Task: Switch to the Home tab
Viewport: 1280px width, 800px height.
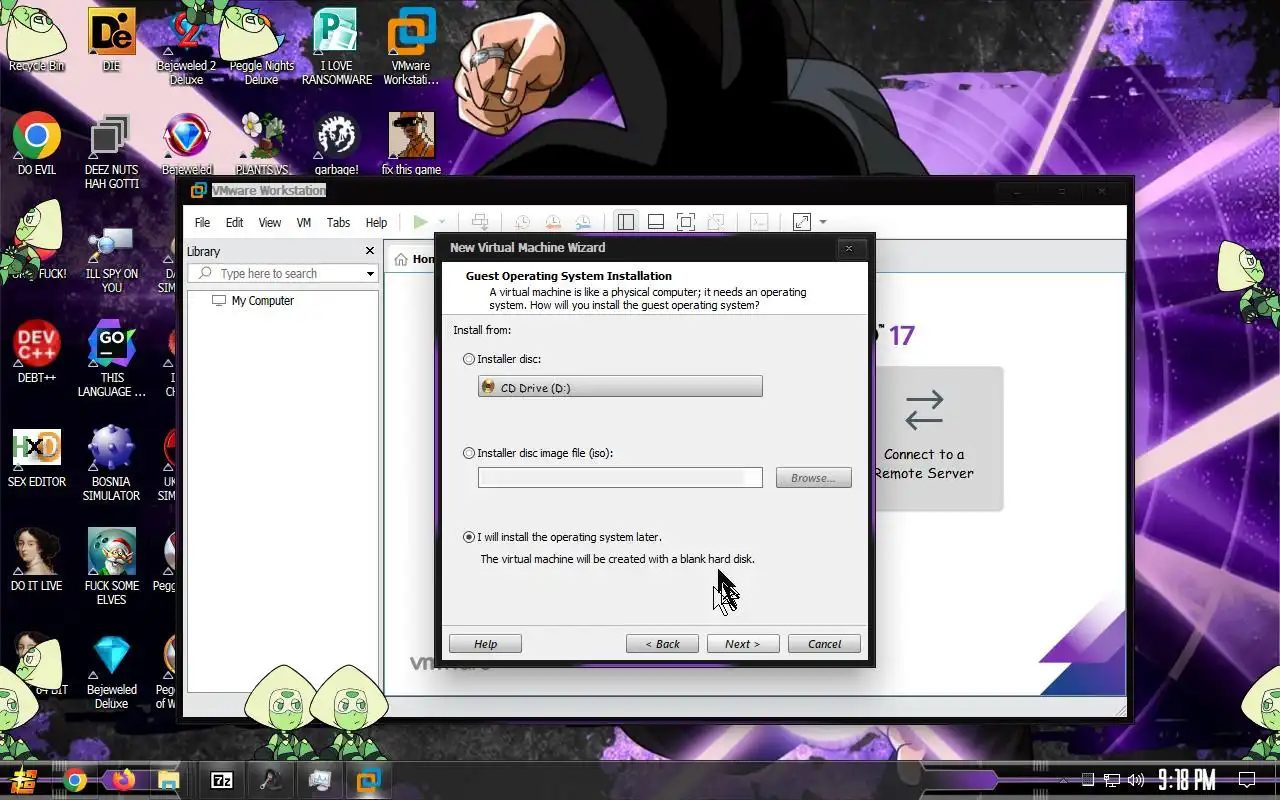Action: tap(414, 259)
